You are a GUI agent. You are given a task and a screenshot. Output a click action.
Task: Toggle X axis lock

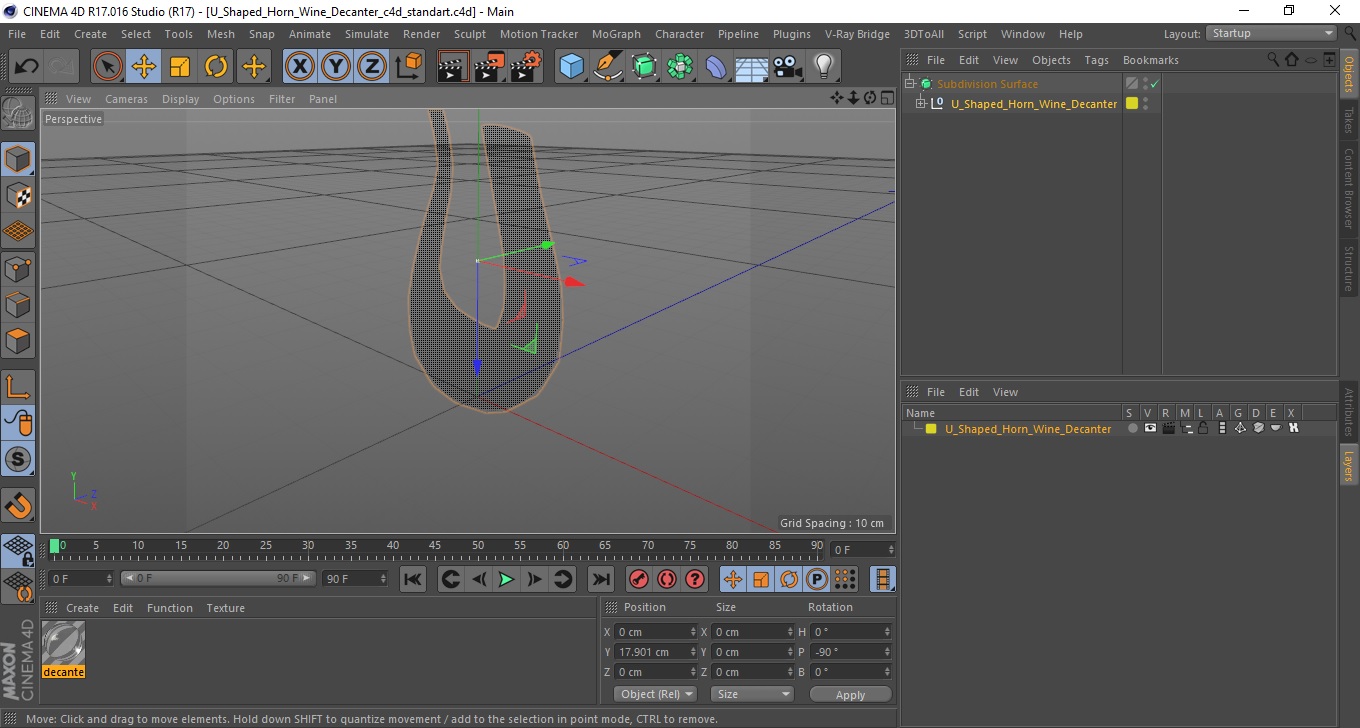(x=300, y=67)
